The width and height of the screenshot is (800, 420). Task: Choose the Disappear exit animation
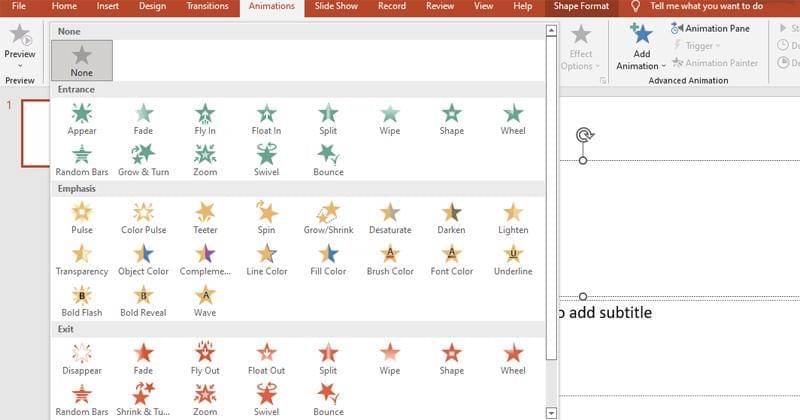click(x=82, y=358)
